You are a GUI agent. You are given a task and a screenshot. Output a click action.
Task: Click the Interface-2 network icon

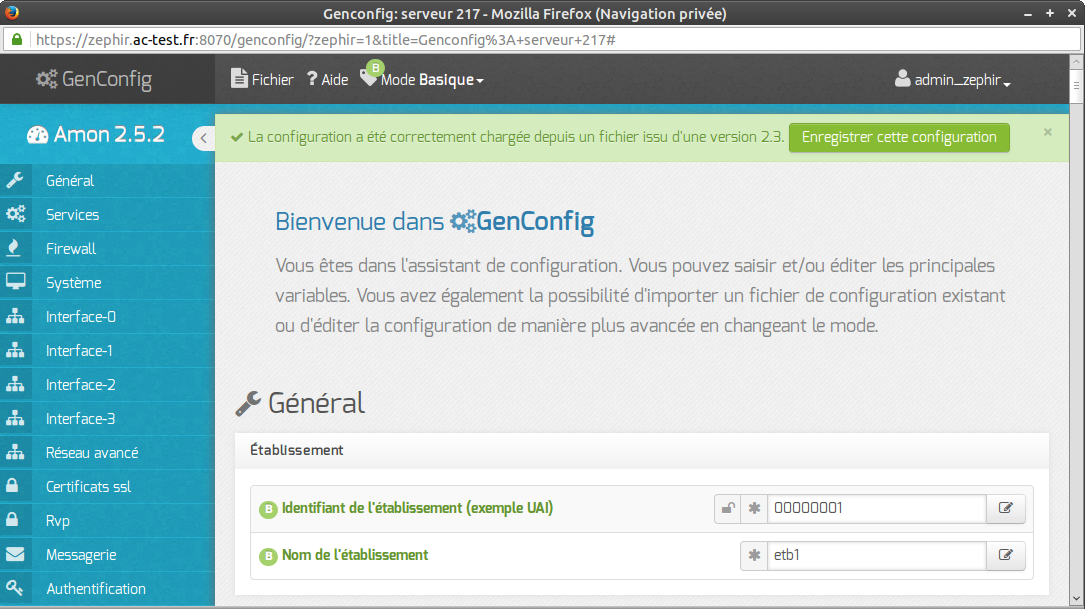pyautogui.click(x=15, y=384)
